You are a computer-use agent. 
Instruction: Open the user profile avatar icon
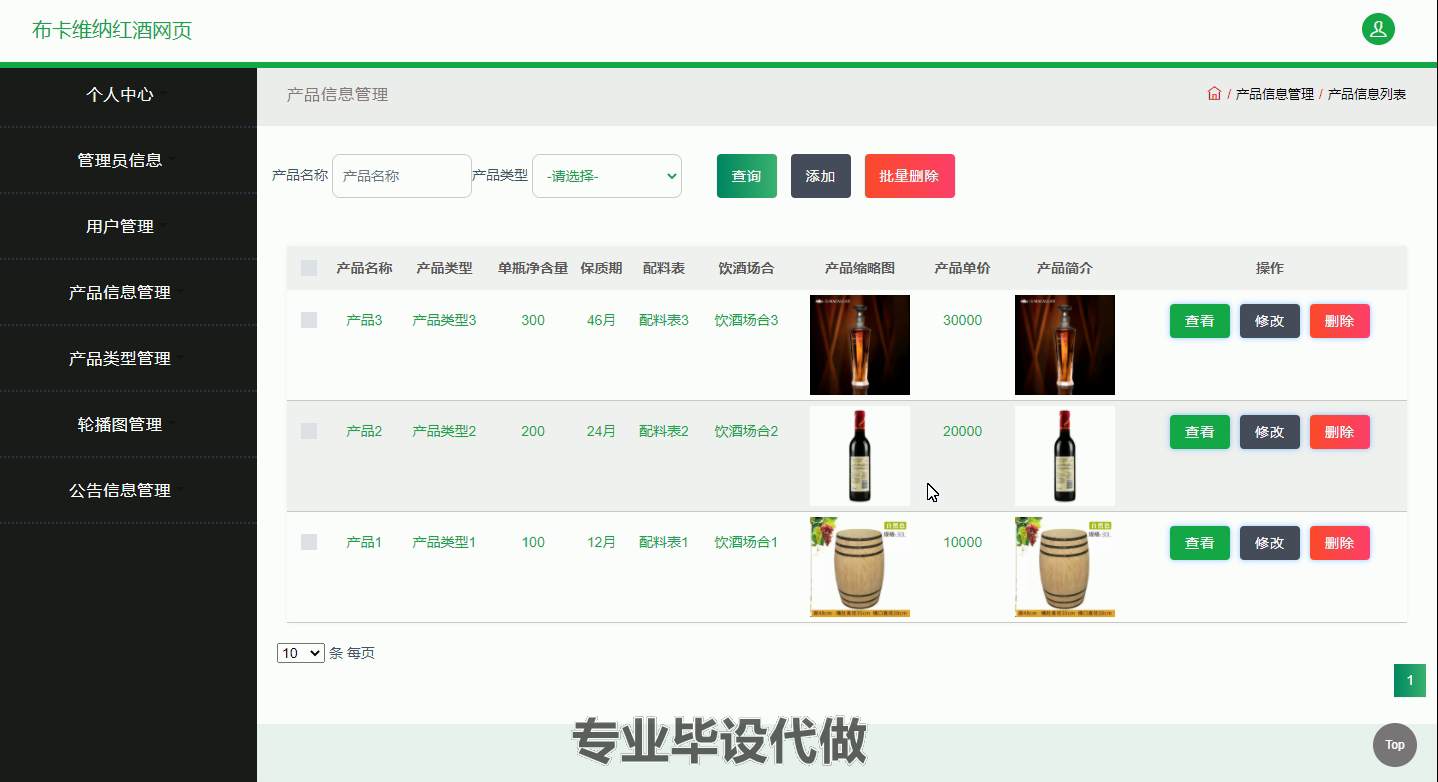coord(1378,29)
